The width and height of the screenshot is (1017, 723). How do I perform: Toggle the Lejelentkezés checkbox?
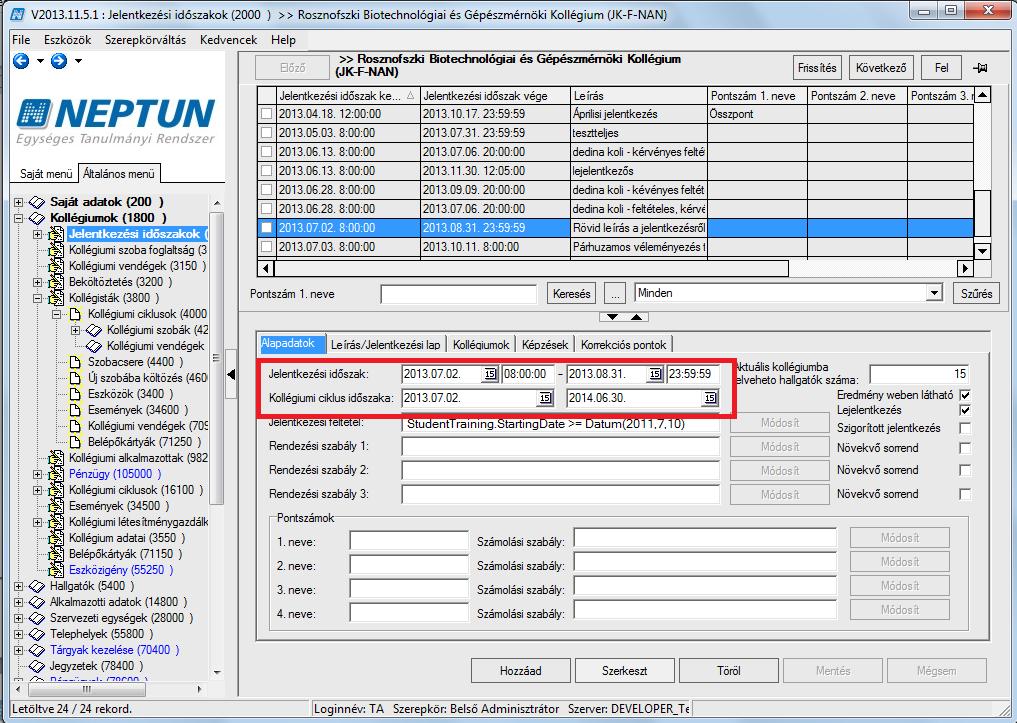pos(965,410)
